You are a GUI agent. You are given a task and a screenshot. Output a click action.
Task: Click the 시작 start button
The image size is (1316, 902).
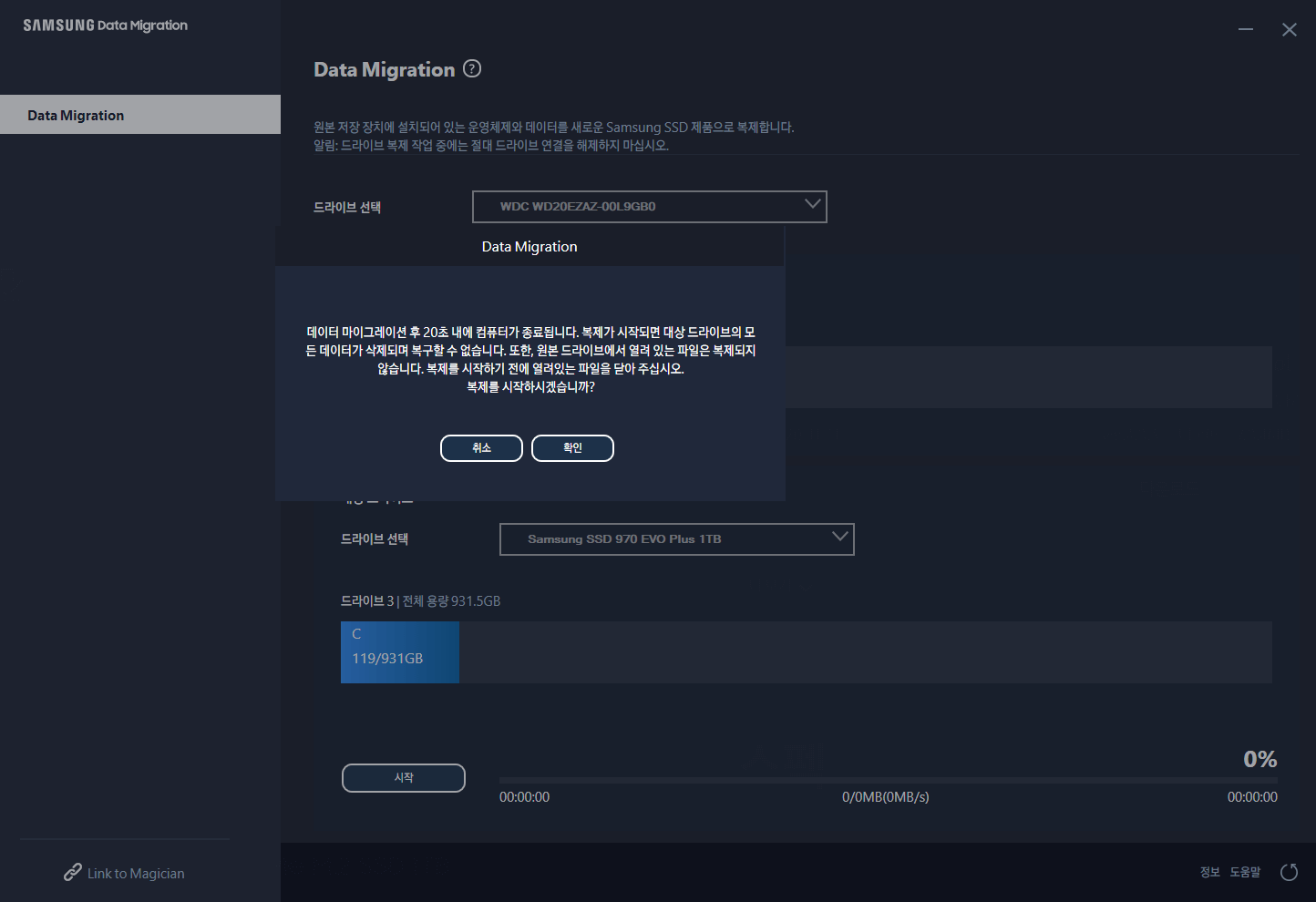pos(404,778)
